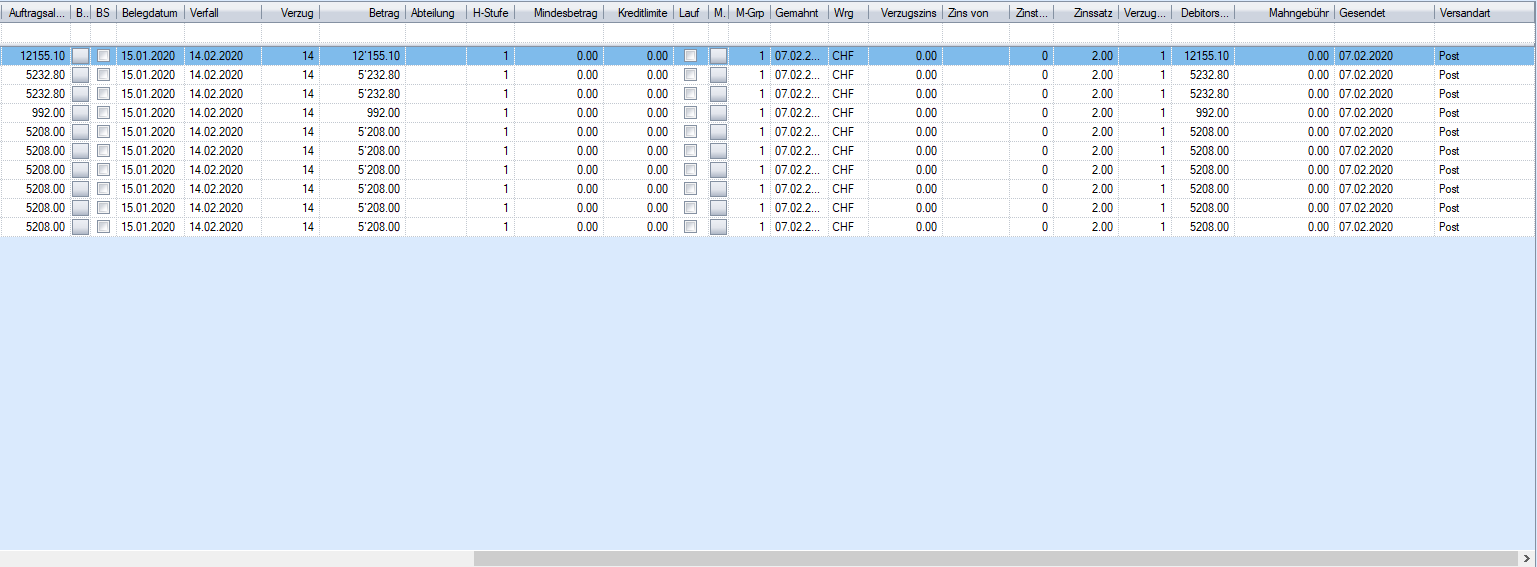The image size is (1537, 567).
Task: Sort by the Gemahnt column header
Action: point(798,13)
